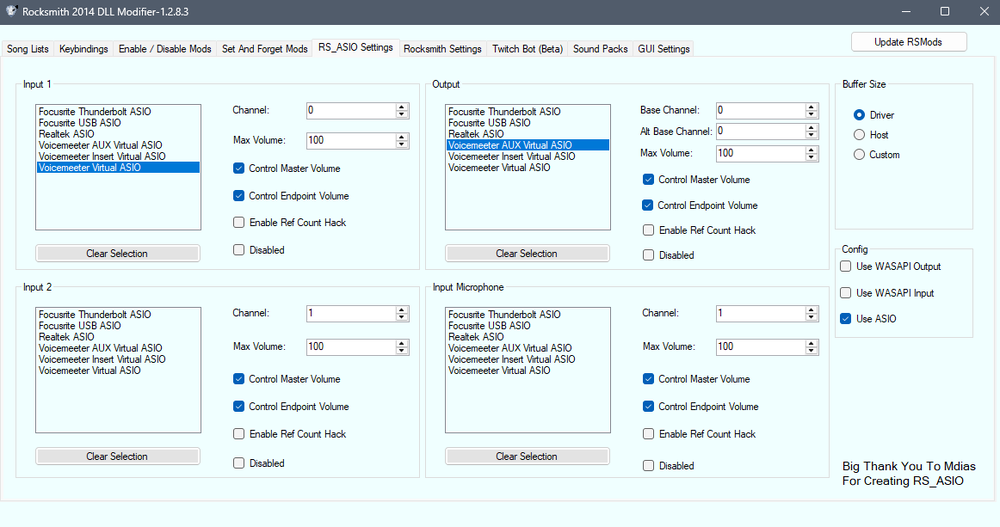The height and width of the screenshot is (527, 1000).
Task: Select Realtek ASIO in Input 1 list
Action: click(x=118, y=134)
